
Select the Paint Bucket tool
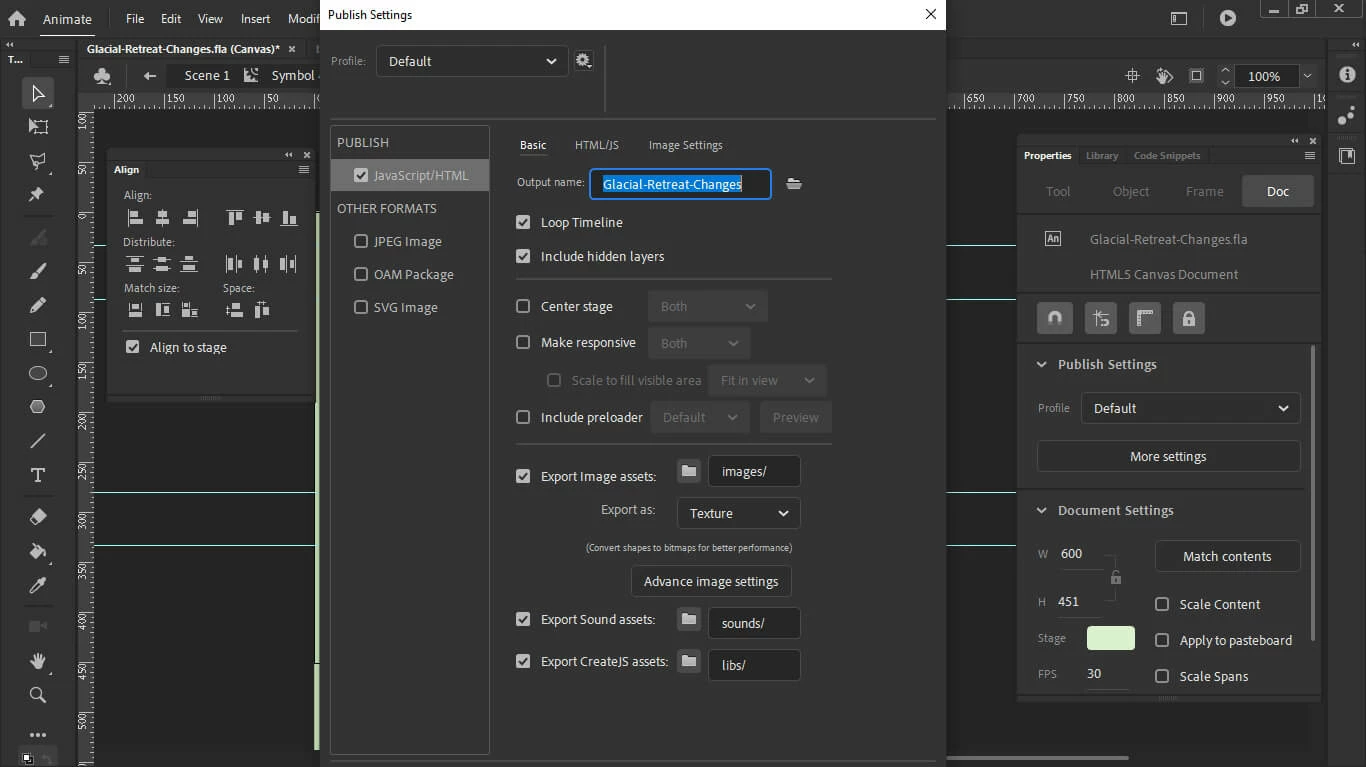point(38,551)
